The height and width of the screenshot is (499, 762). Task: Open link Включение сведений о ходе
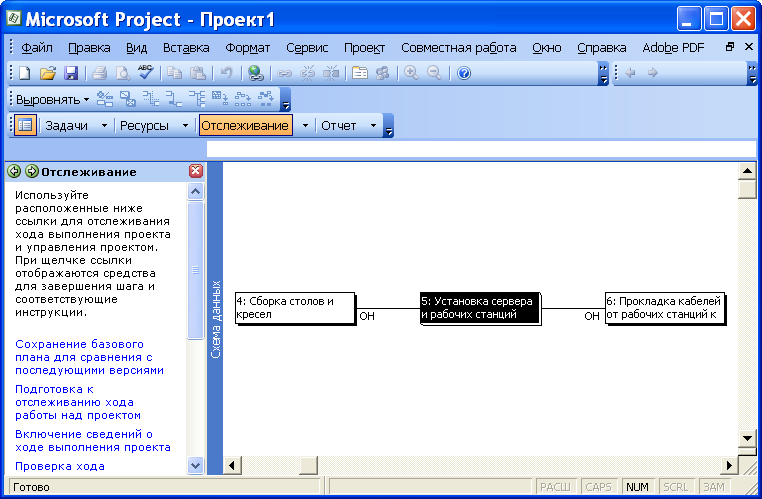[x=93, y=441]
